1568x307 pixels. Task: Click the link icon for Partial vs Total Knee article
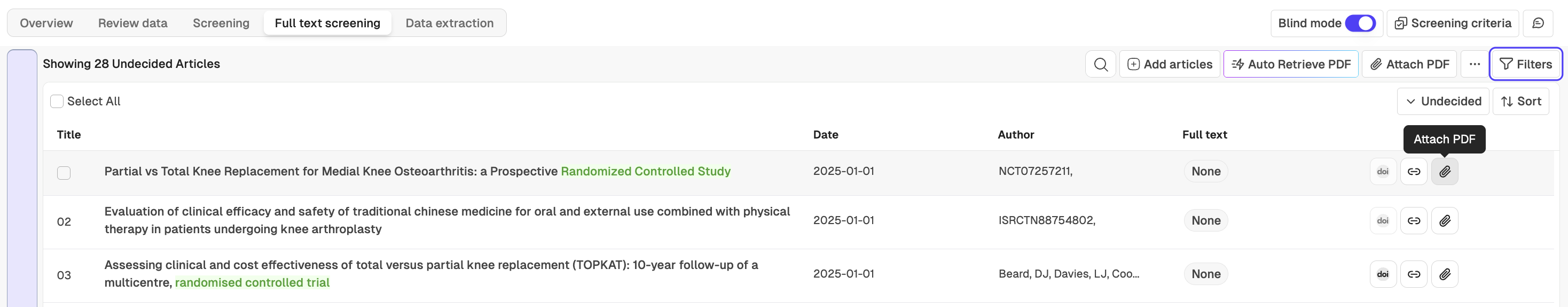click(x=1414, y=172)
